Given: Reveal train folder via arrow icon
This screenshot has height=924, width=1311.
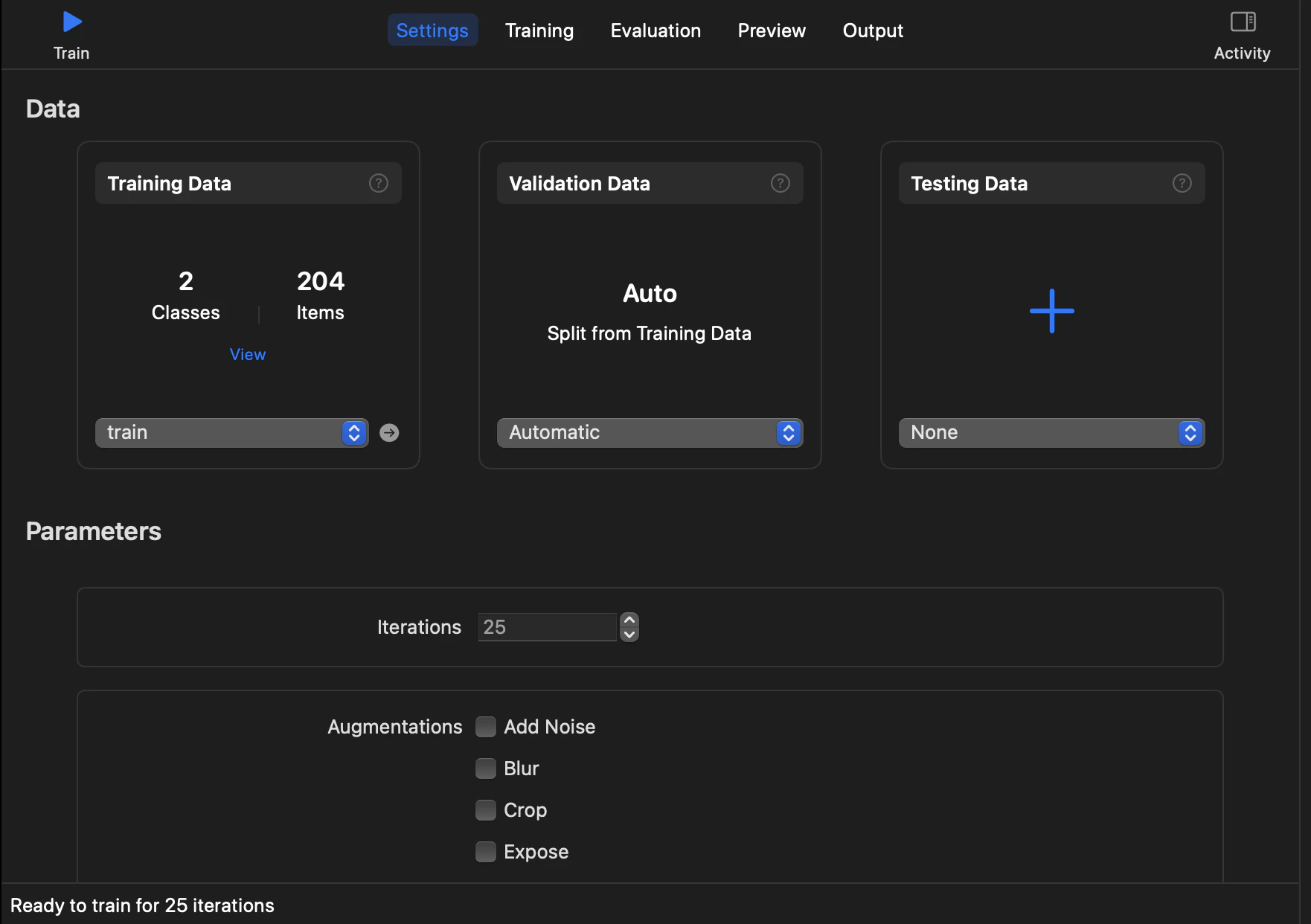Looking at the screenshot, I should (389, 433).
